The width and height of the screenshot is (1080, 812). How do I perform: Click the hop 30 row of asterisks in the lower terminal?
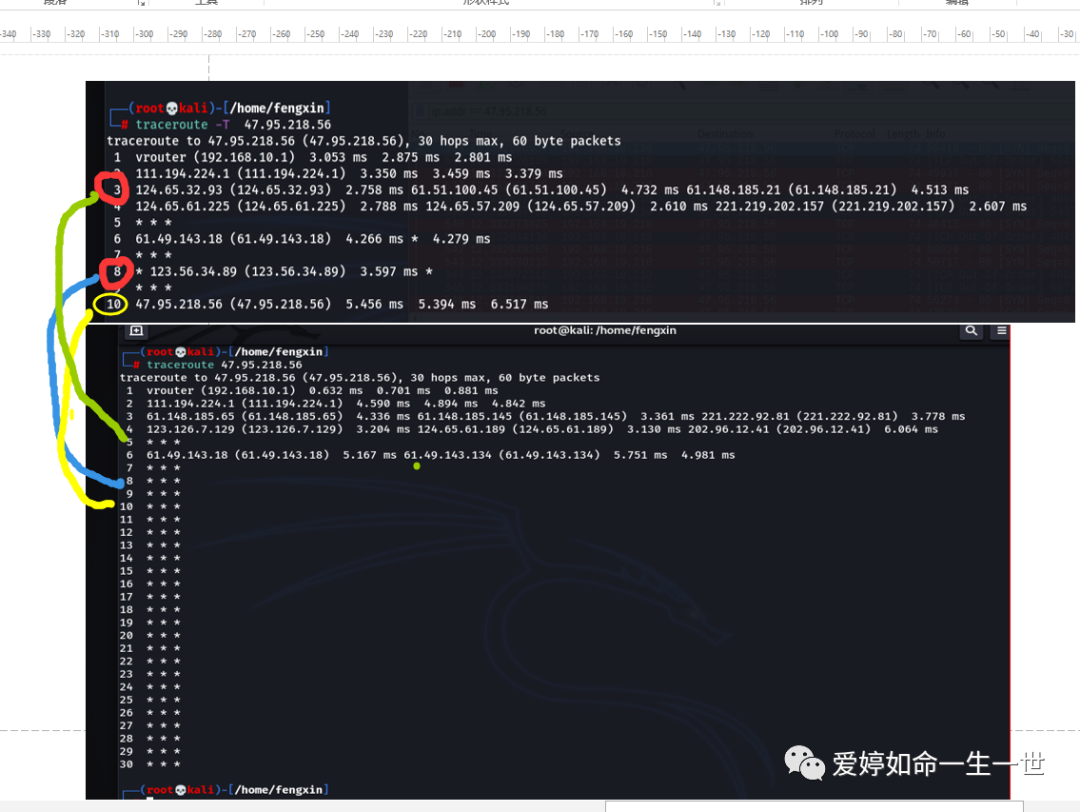[x=150, y=764]
